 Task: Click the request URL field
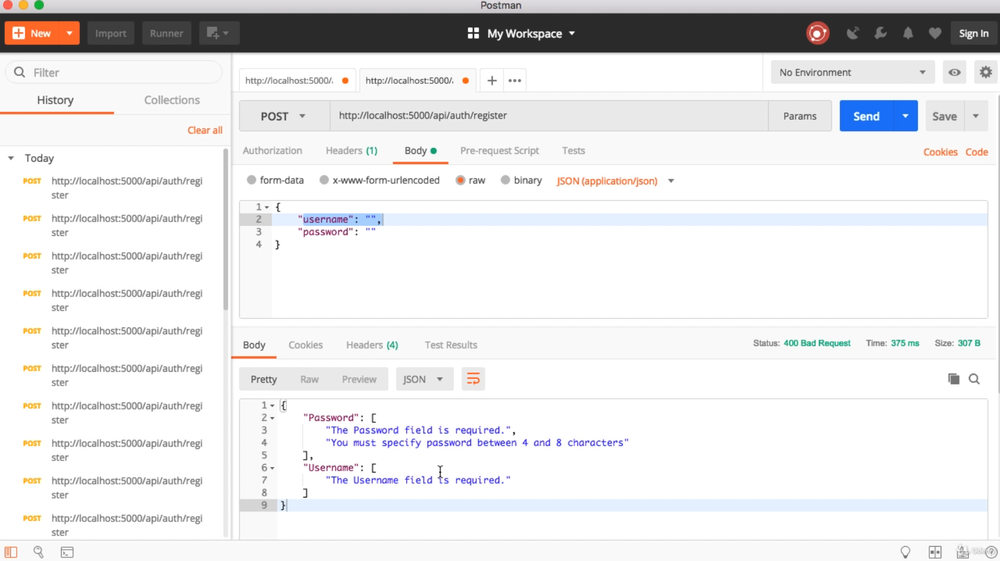tap(548, 116)
